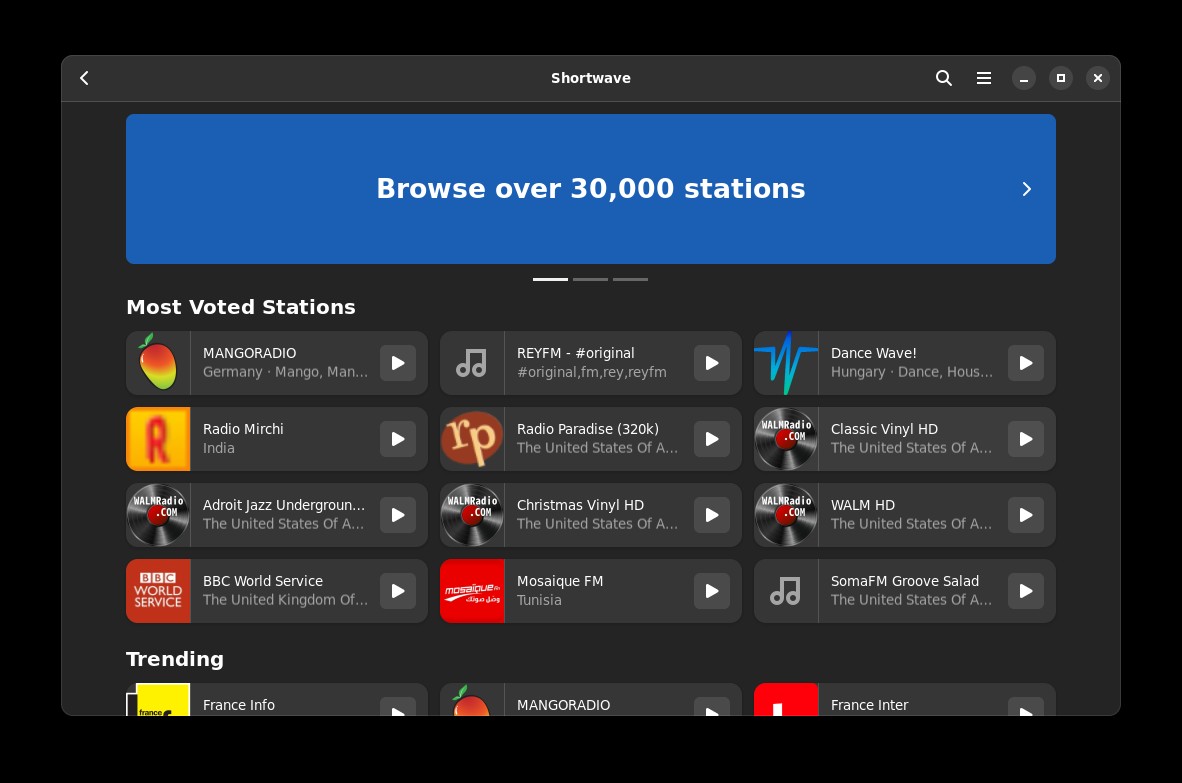This screenshot has width=1182, height=783.
Task: Click the "Tunisia" country label
Action: click(539, 601)
